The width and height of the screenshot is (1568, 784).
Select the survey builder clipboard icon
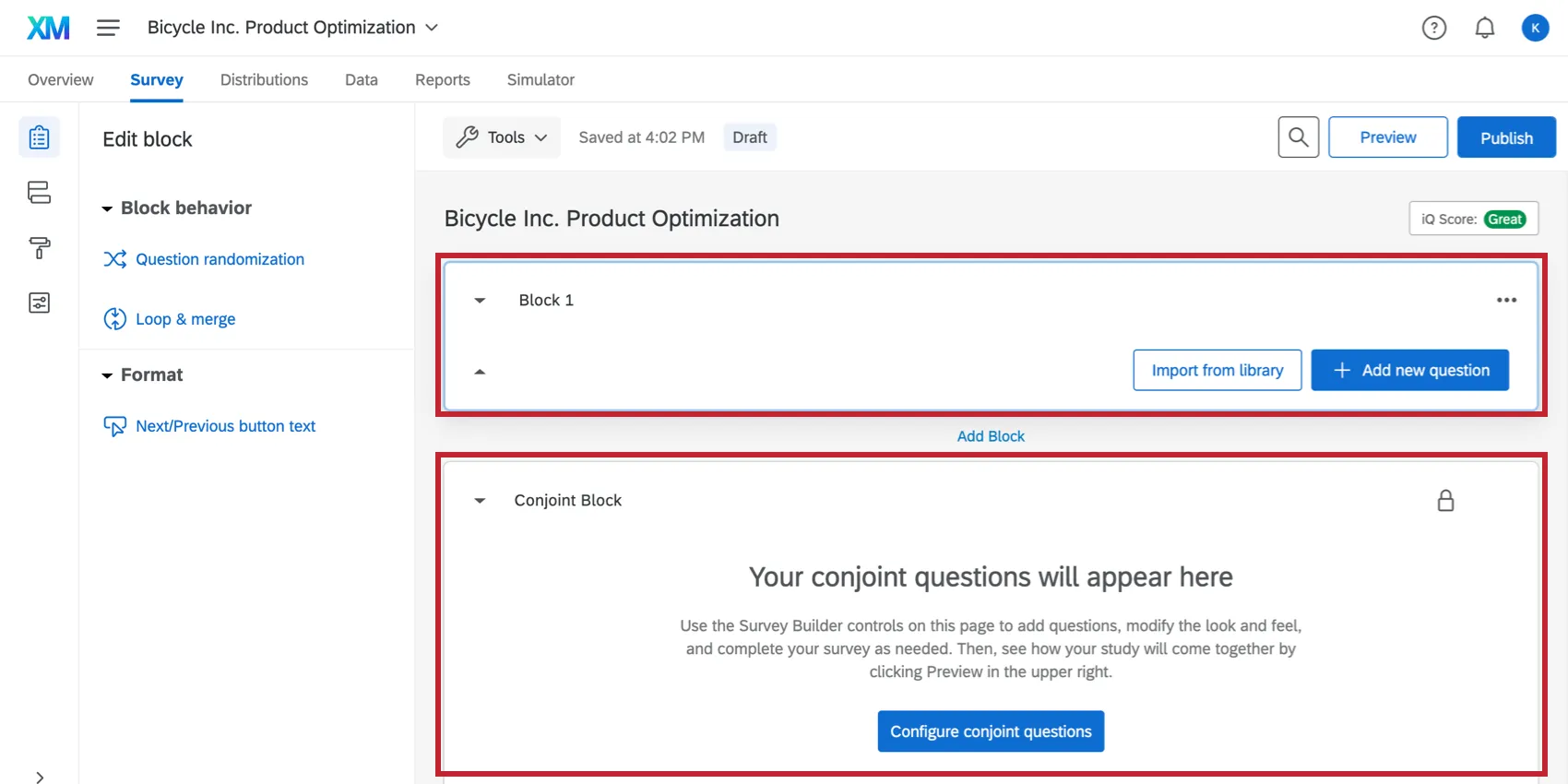tap(39, 137)
